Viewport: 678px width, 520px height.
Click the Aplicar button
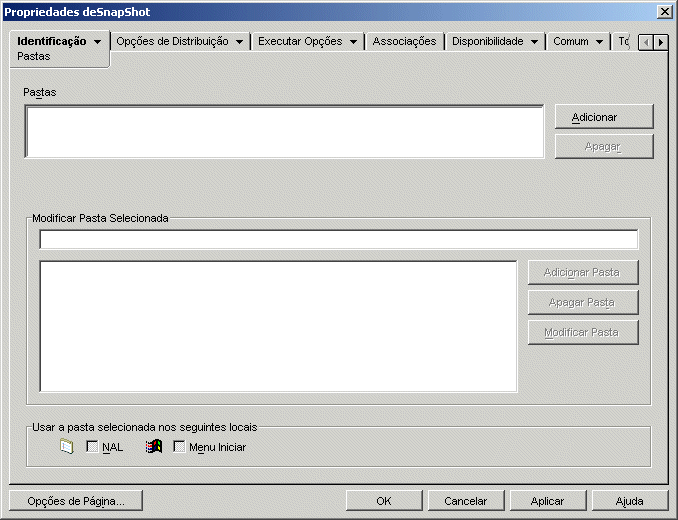(548, 501)
